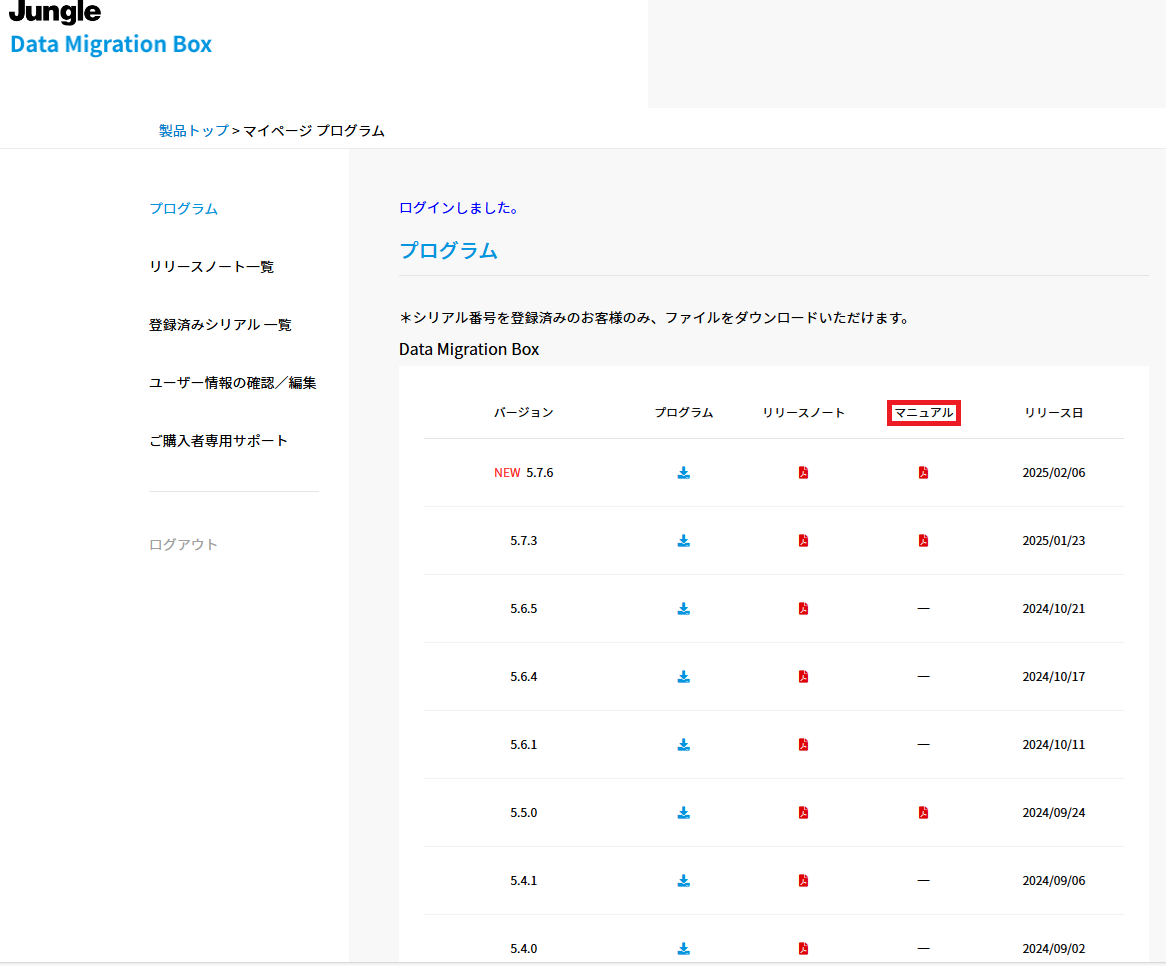Click release date 2024/10/11
The width and height of the screenshot is (1166, 966).
[x=1054, y=745]
